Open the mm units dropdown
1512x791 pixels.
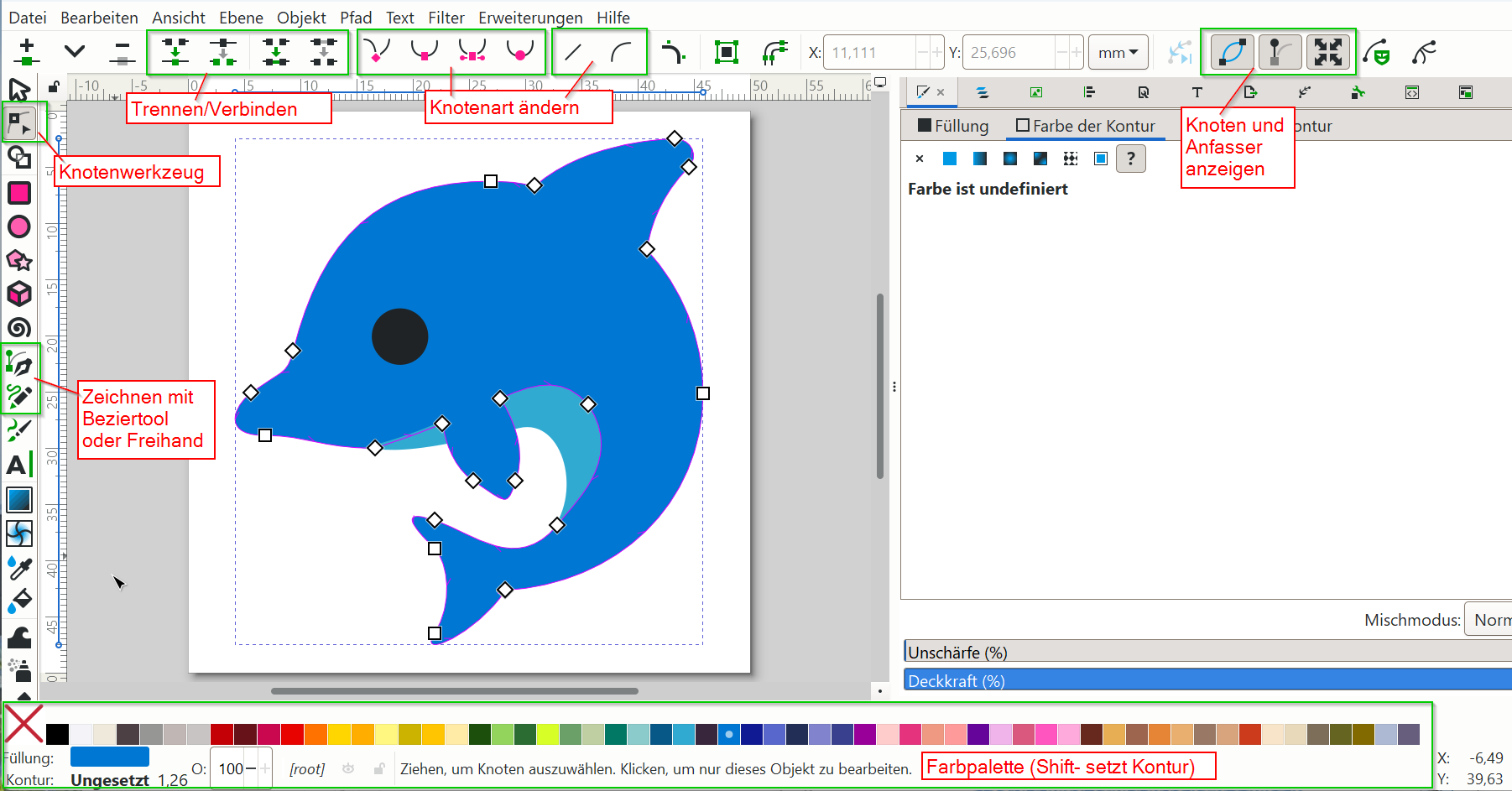click(1118, 53)
